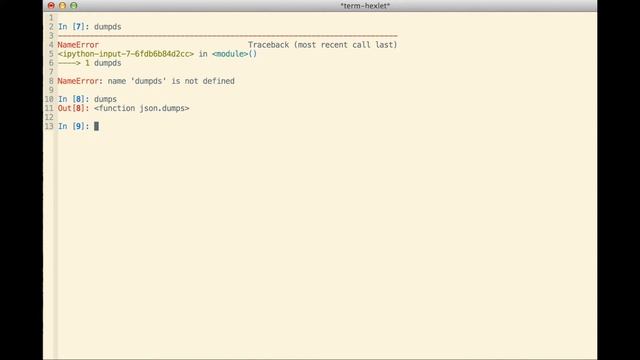Click the 'dumpds' input on line 2

tap(108, 27)
